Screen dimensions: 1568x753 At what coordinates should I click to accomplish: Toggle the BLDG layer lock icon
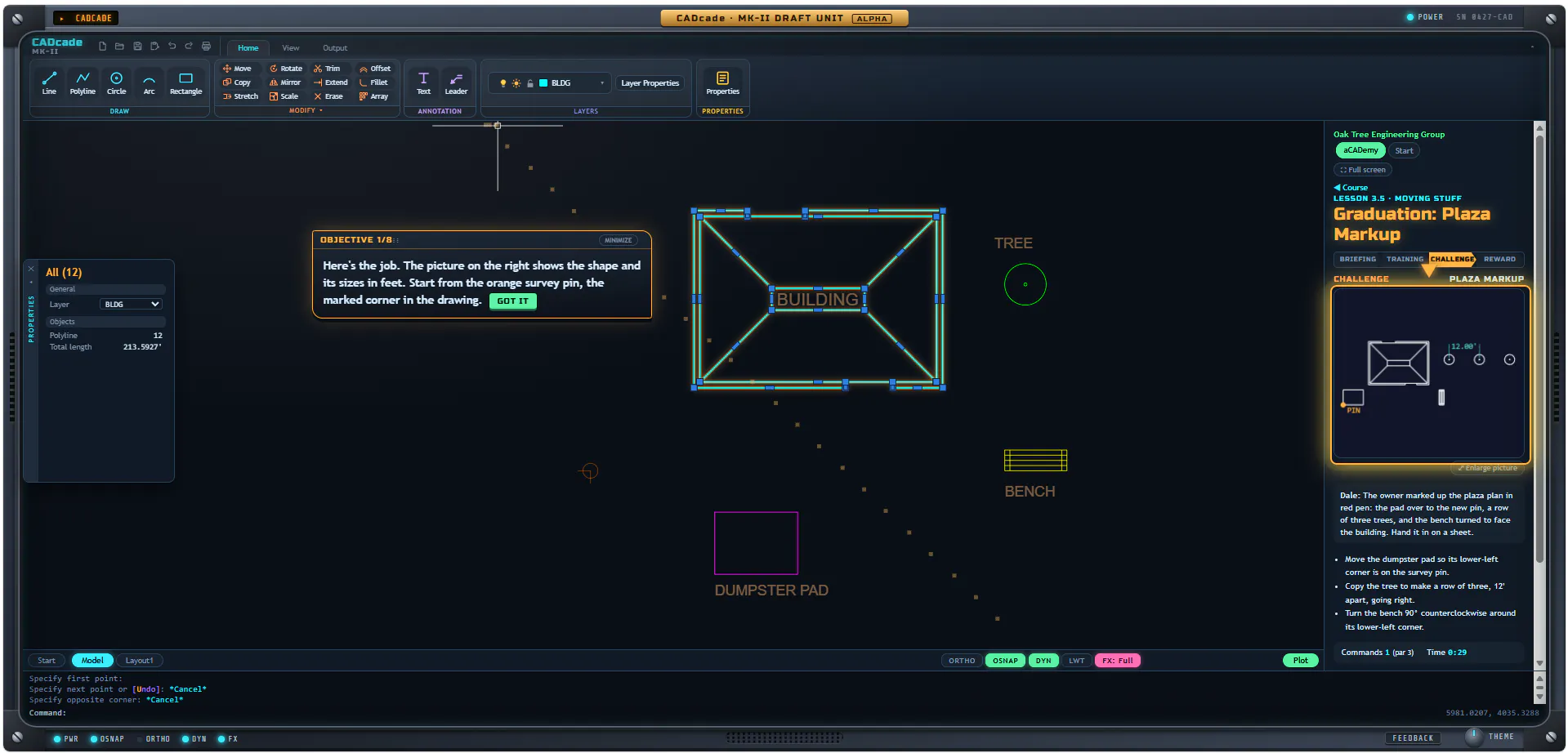pyautogui.click(x=530, y=83)
